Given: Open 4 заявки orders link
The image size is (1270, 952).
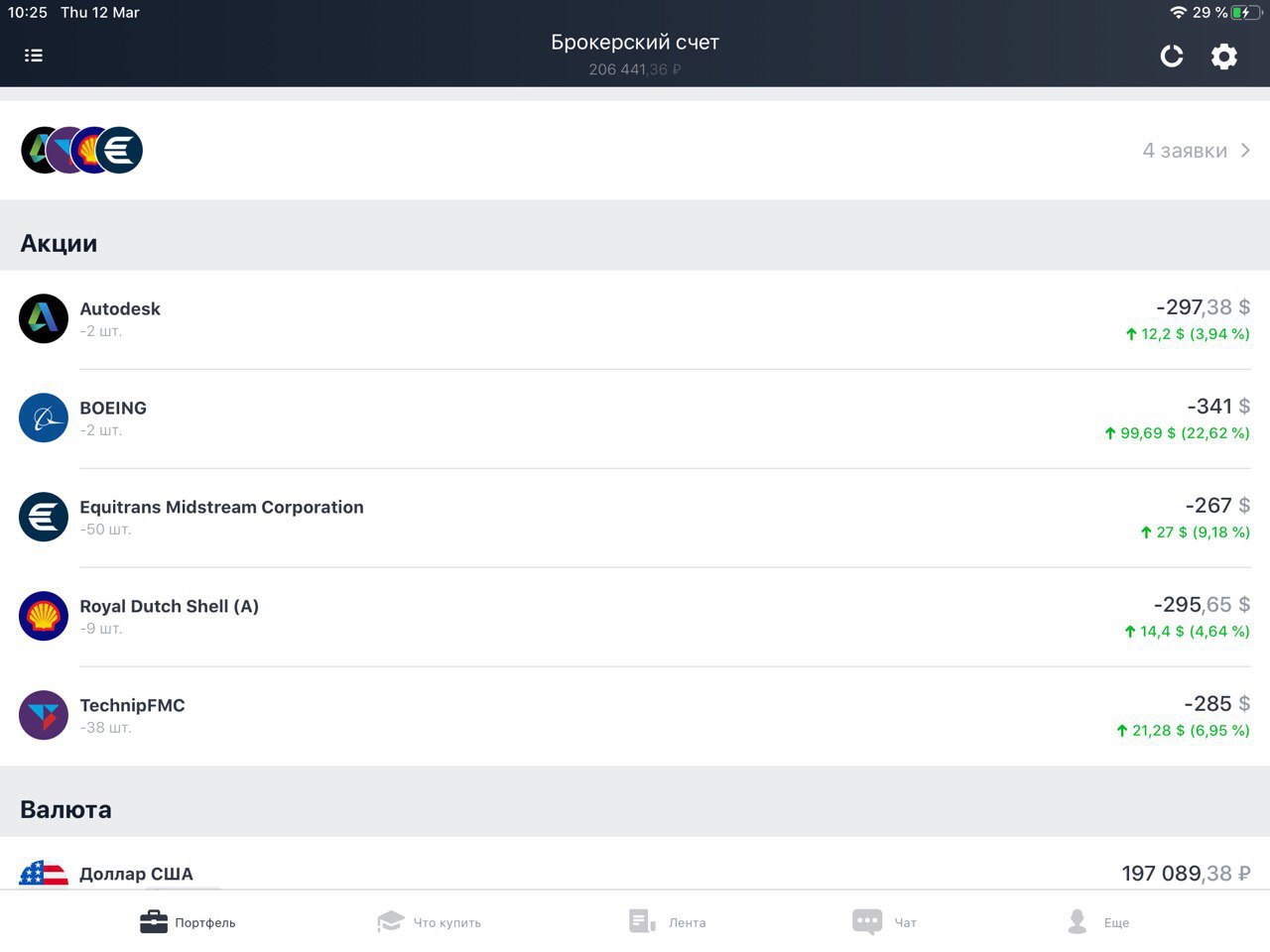Looking at the screenshot, I should tap(1185, 151).
